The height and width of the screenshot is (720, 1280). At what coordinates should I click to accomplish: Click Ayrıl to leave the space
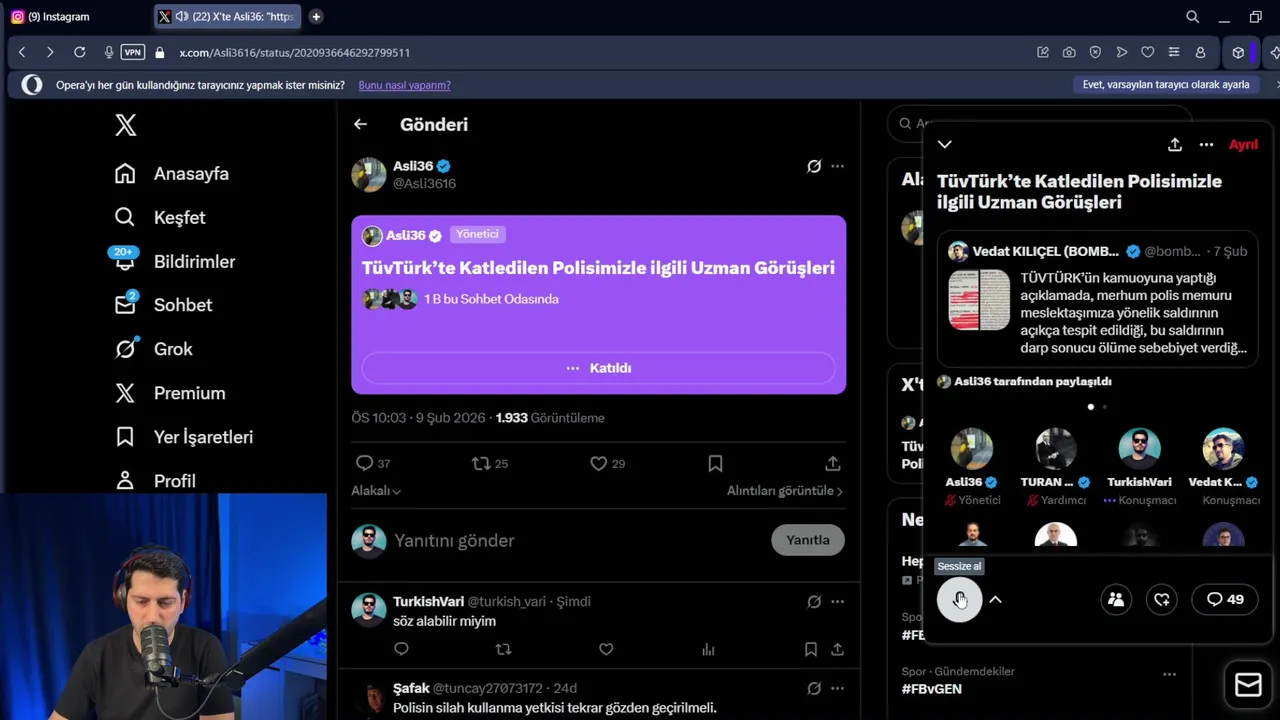click(1243, 144)
